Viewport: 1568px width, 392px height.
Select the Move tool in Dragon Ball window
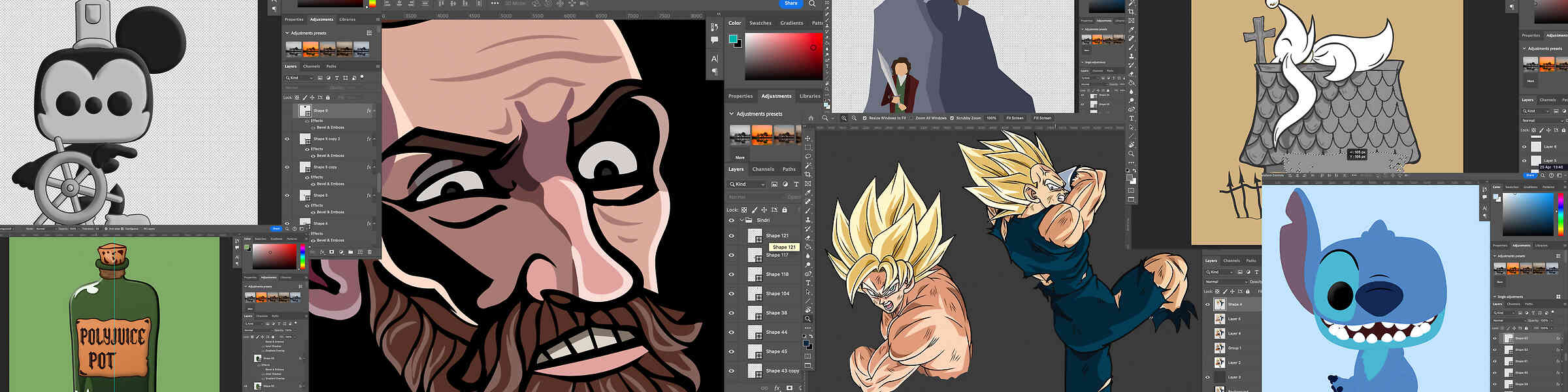click(x=808, y=139)
